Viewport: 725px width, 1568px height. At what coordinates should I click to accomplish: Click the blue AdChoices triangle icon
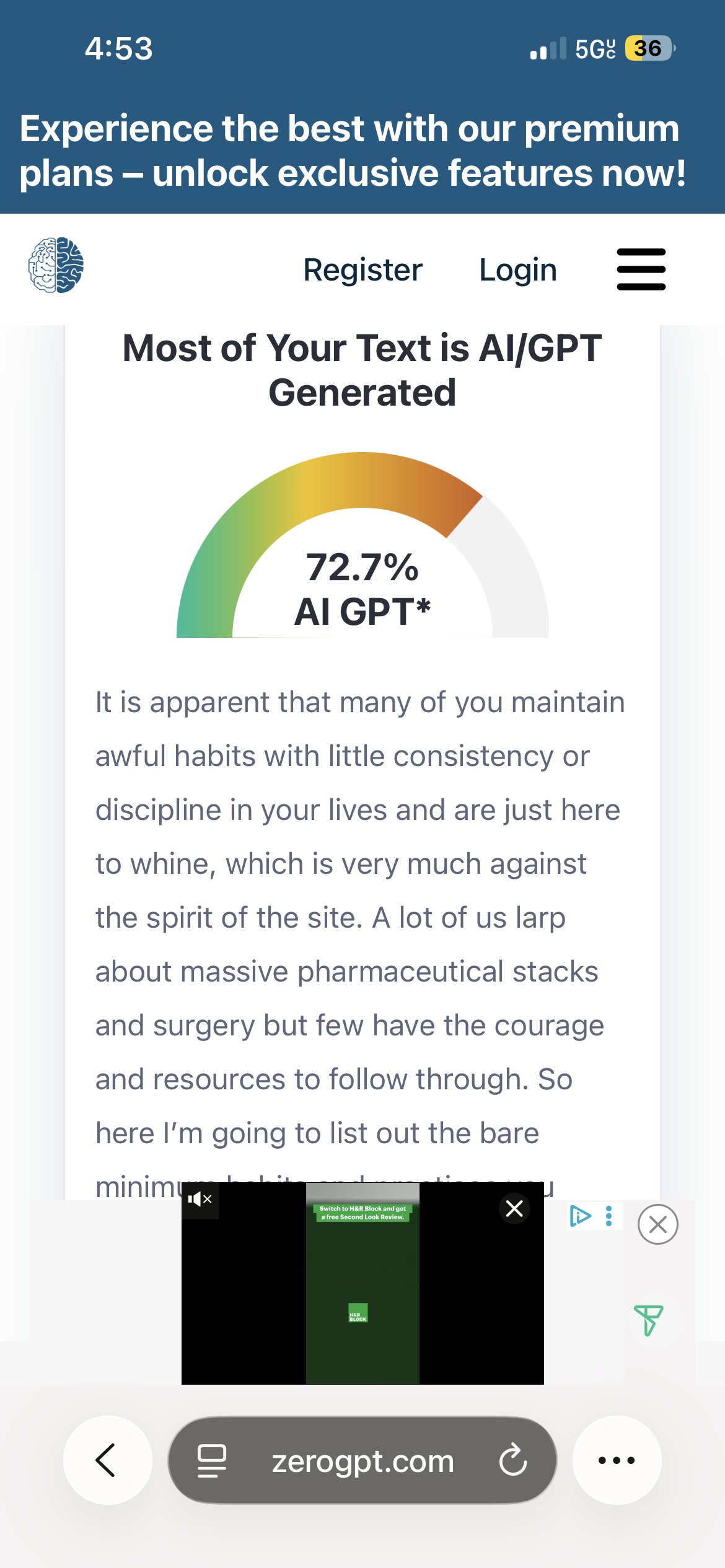coord(579,1216)
